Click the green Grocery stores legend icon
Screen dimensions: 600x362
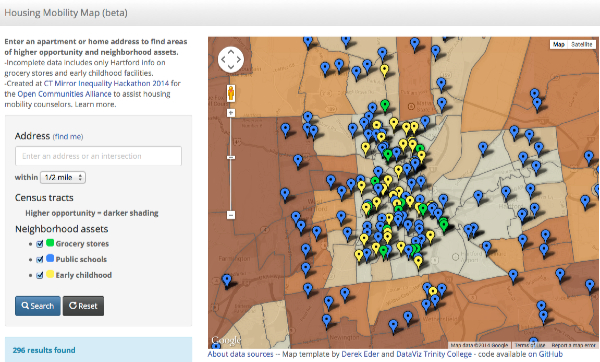click(50, 243)
